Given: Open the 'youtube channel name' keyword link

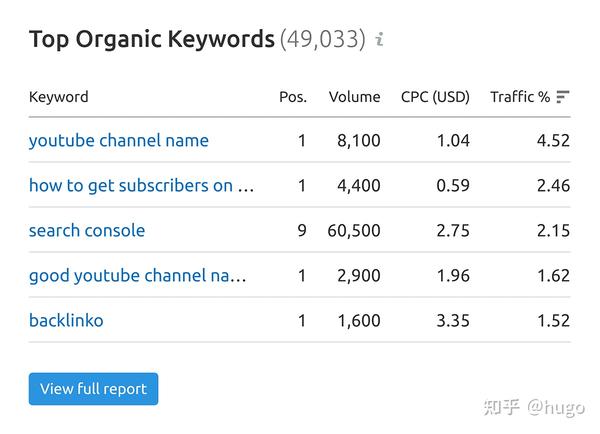Looking at the screenshot, I should pos(119,140).
